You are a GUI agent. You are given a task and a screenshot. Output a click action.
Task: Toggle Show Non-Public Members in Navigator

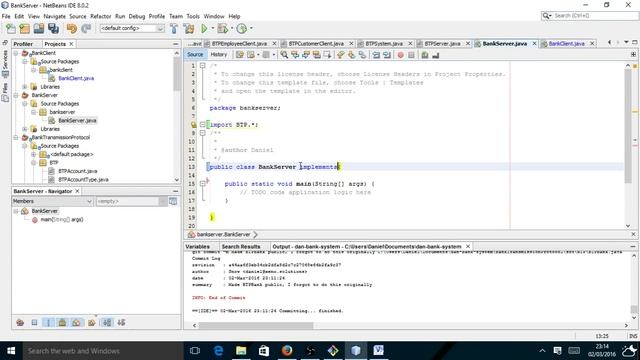pyautogui.click(x=62, y=322)
